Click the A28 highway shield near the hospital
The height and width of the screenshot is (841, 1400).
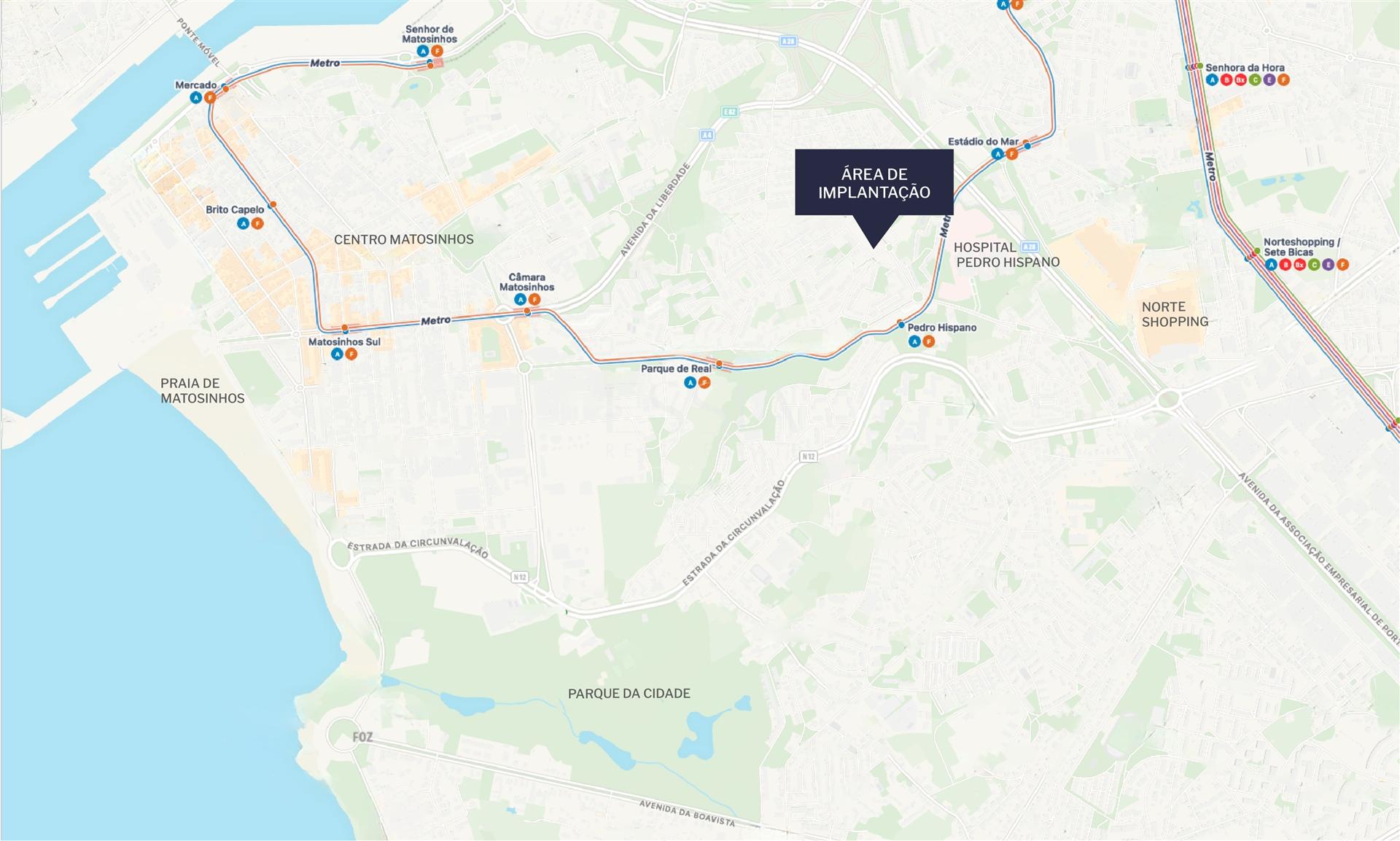pyautogui.click(x=1029, y=247)
